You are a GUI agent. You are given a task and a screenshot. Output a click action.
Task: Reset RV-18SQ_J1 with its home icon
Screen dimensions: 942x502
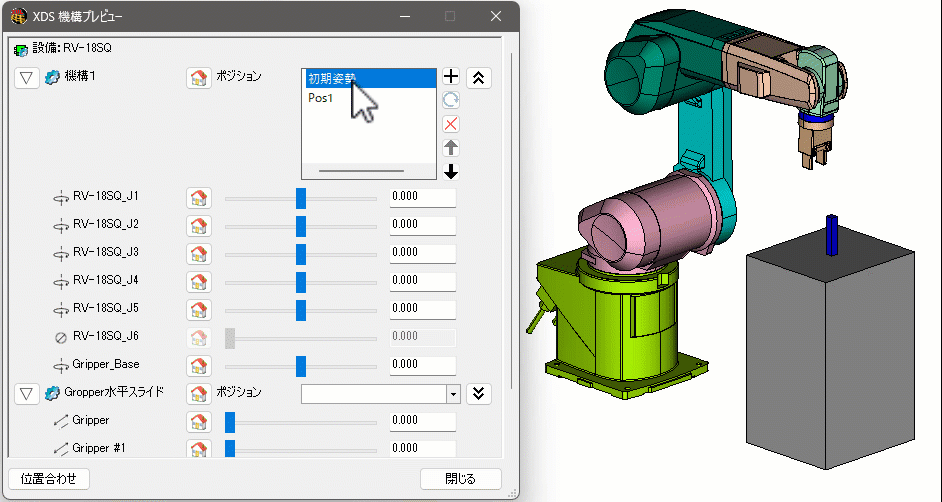click(x=199, y=198)
